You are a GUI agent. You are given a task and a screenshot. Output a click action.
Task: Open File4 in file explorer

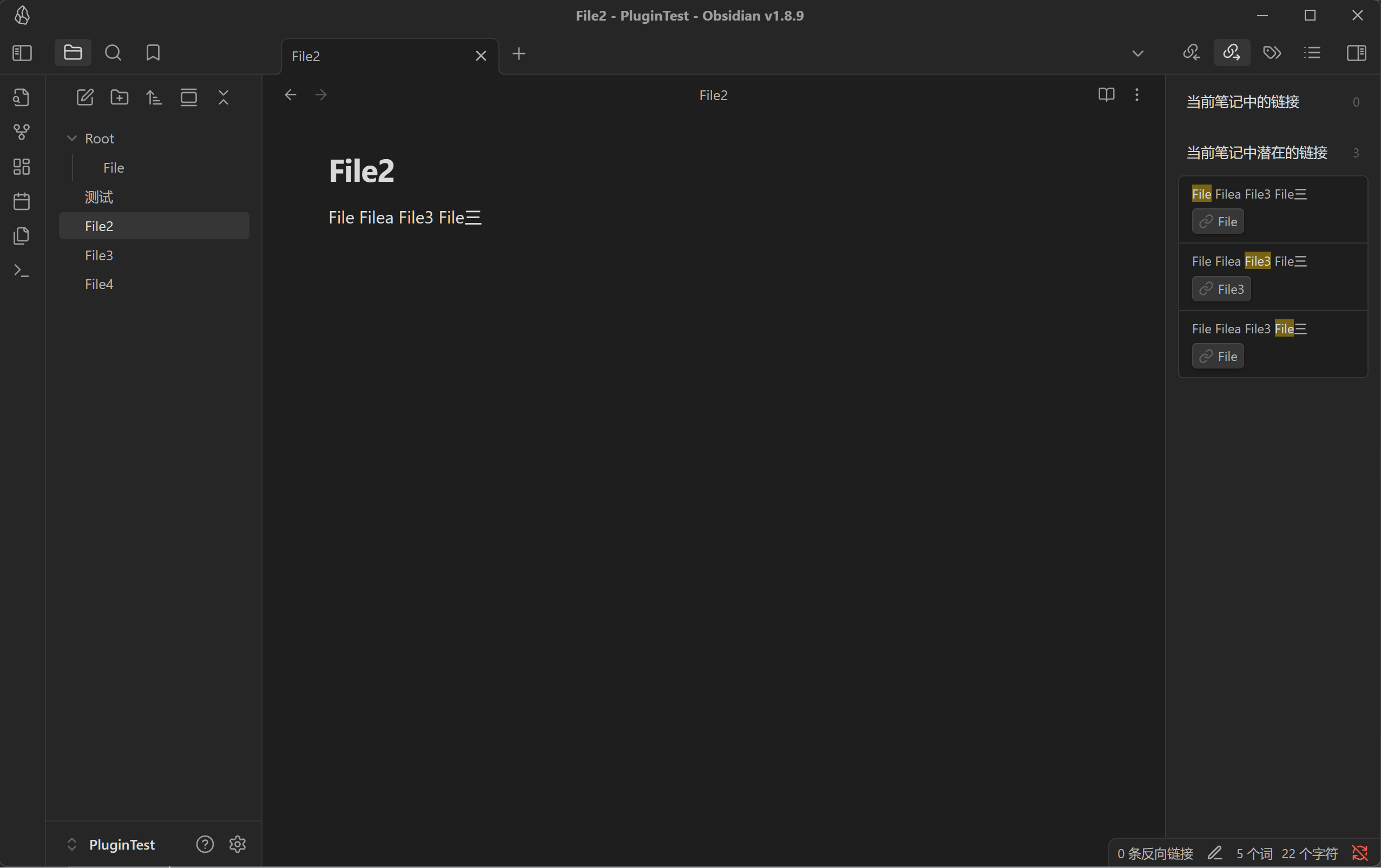pyautogui.click(x=99, y=284)
